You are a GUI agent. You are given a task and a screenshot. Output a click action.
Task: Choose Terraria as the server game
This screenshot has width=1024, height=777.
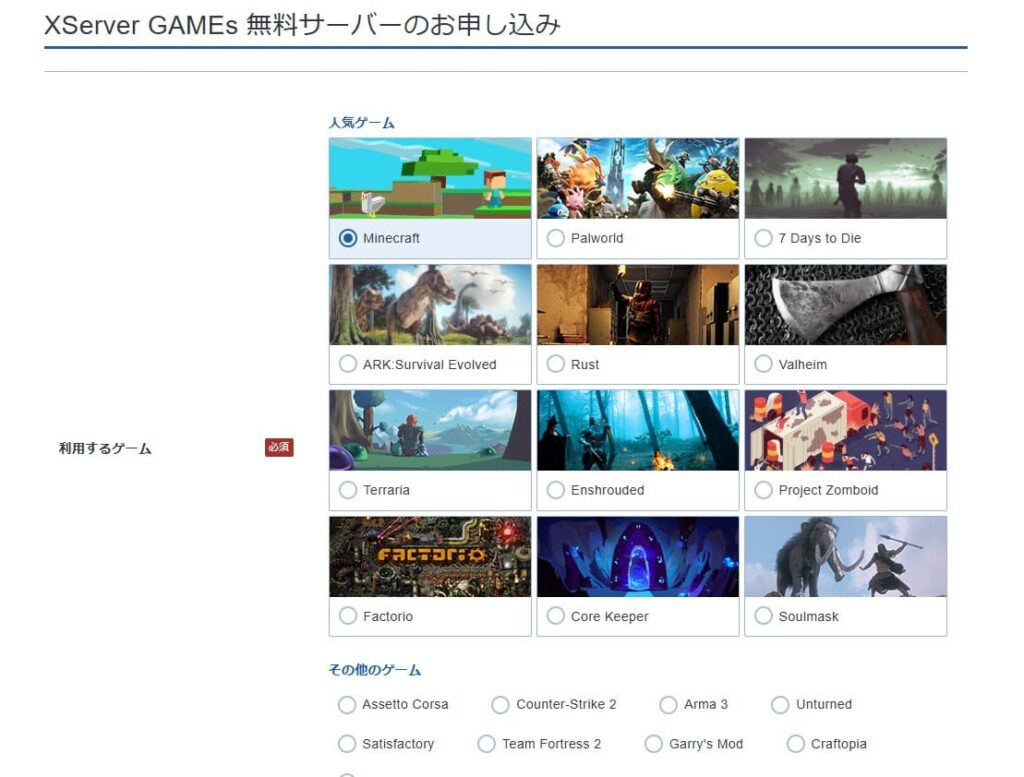[x=348, y=490]
